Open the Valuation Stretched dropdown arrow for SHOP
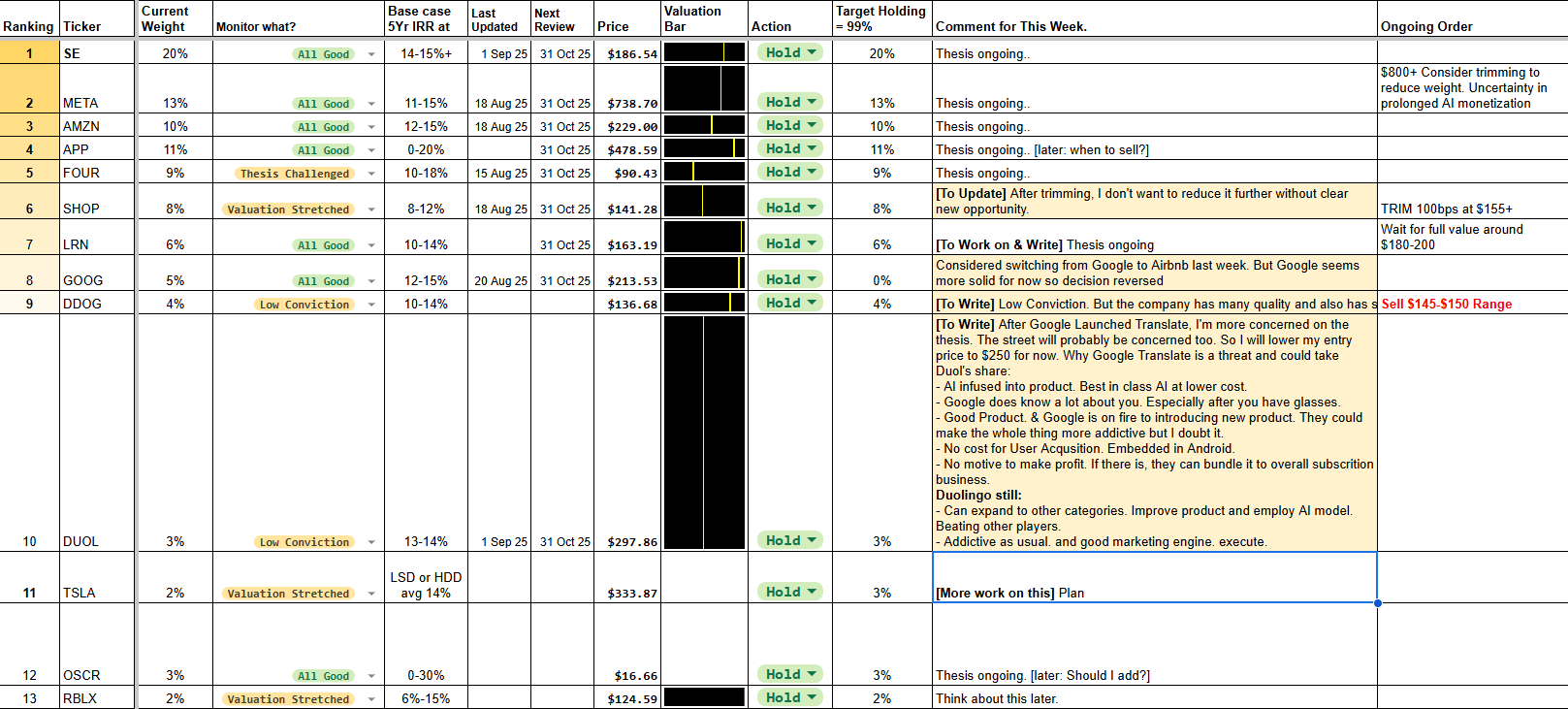This screenshot has width=1568, height=709. (x=371, y=210)
